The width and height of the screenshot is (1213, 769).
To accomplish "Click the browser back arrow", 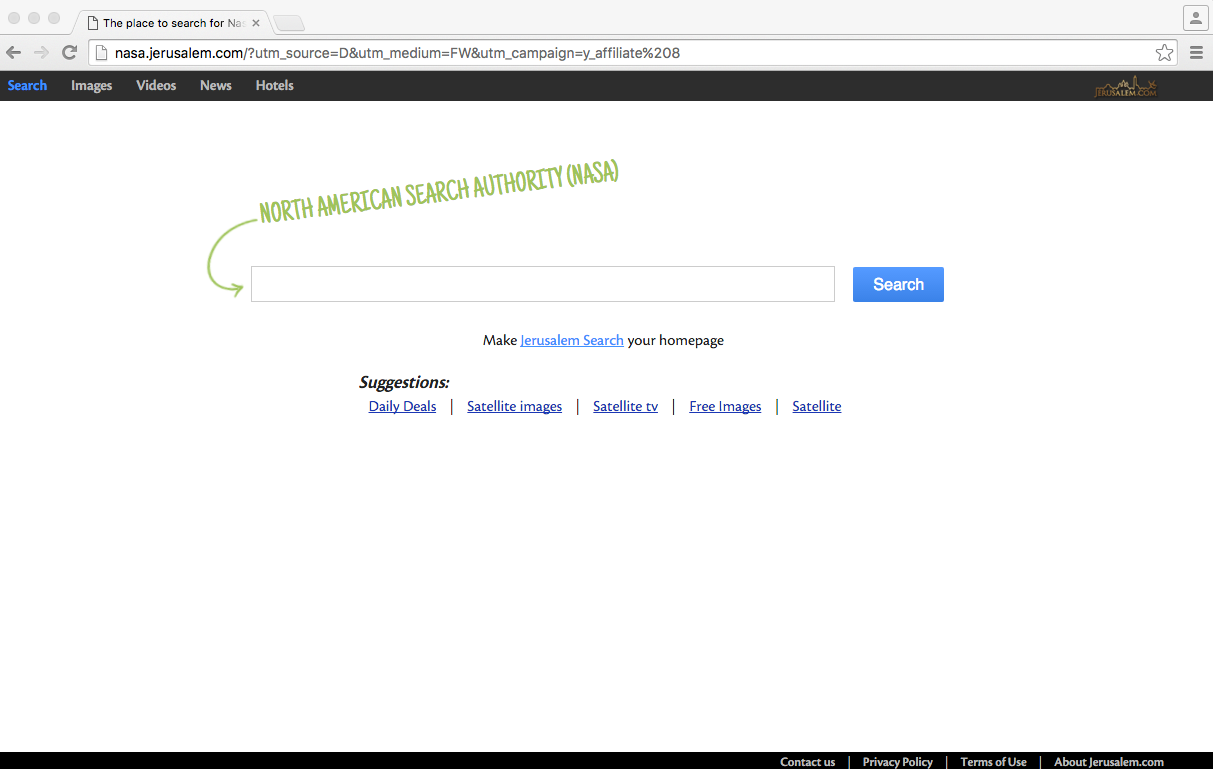I will (14, 53).
